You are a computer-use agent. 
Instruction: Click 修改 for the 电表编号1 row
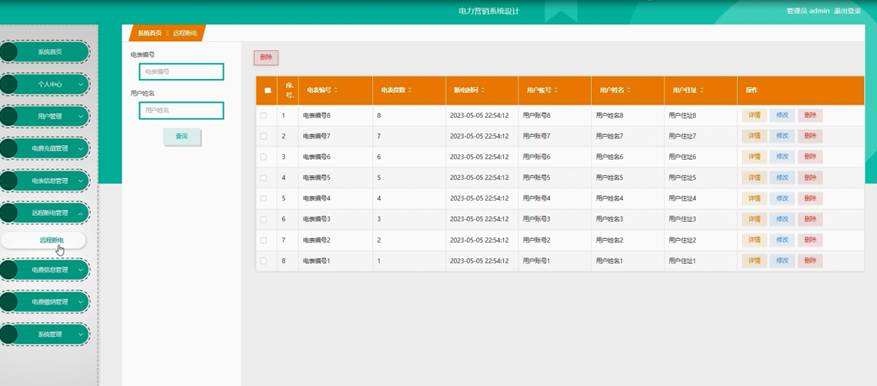pos(782,261)
